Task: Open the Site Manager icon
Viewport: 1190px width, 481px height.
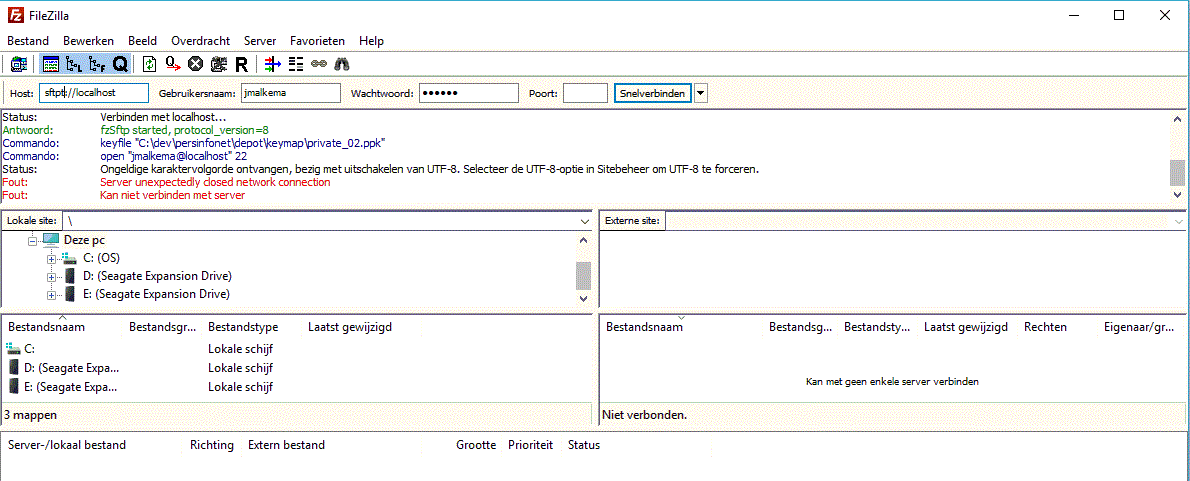Action: coord(18,64)
